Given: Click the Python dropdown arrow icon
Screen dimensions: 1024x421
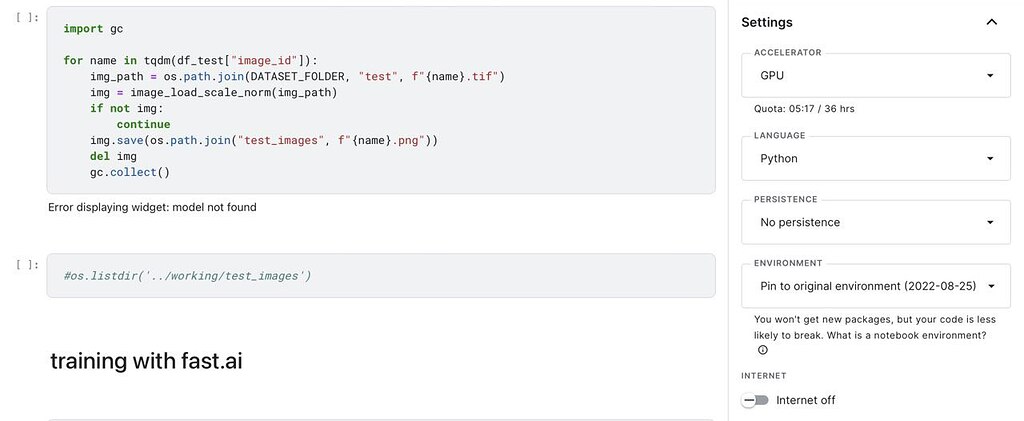Looking at the screenshot, I should [990, 159].
